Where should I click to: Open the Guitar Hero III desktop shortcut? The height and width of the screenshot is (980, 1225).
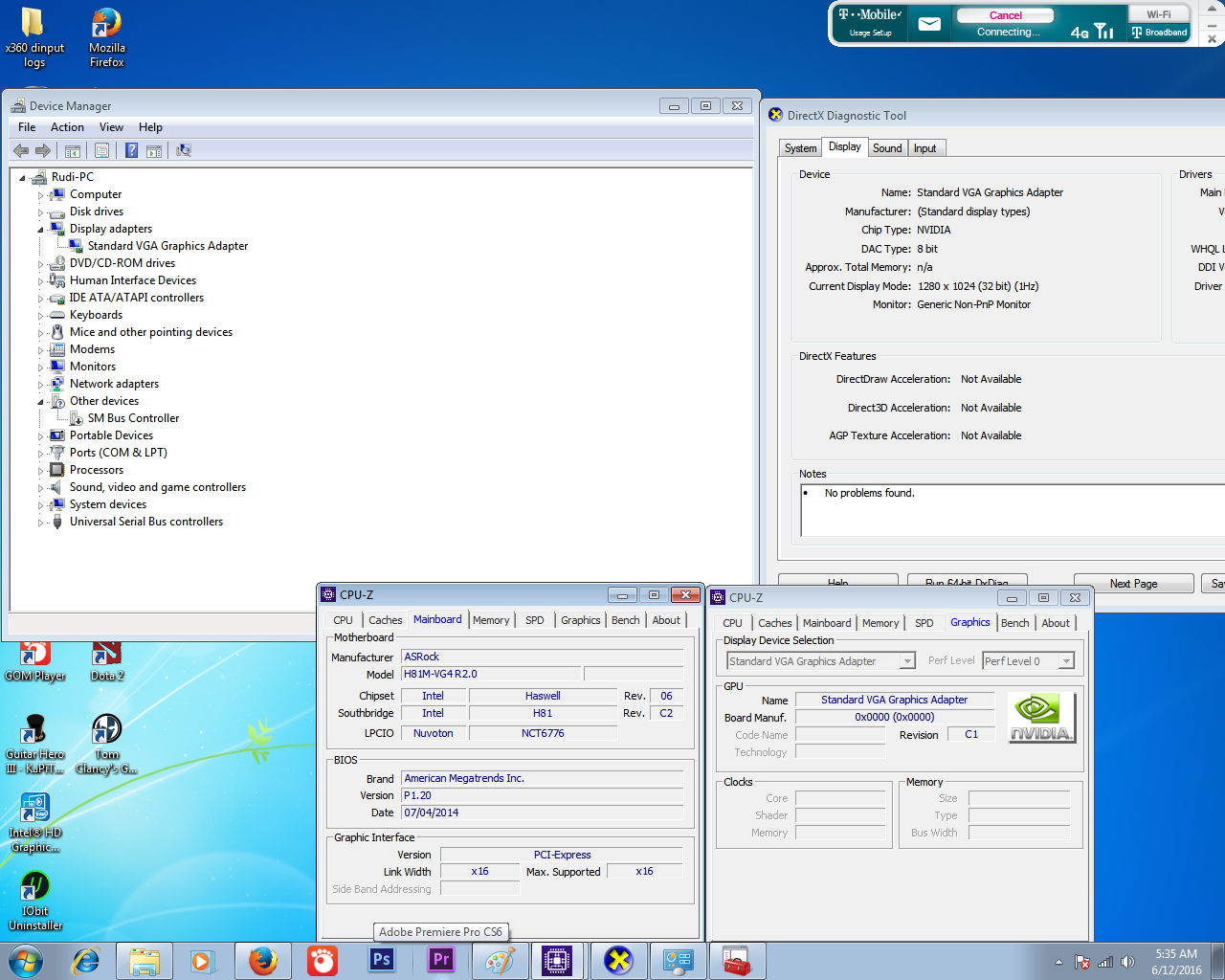click(x=34, y=745)
